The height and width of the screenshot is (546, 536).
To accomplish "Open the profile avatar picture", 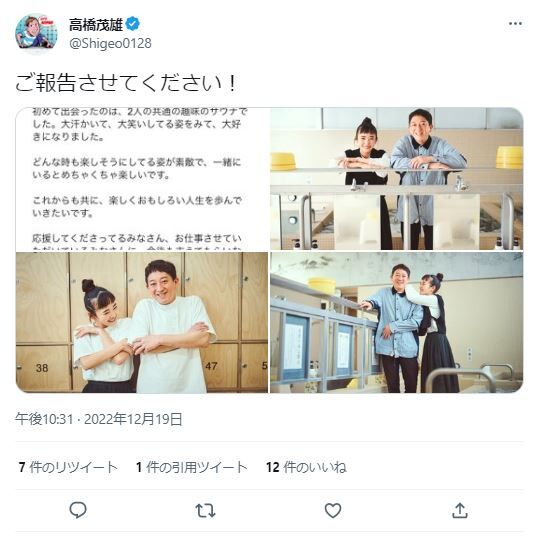I will 36,33.
